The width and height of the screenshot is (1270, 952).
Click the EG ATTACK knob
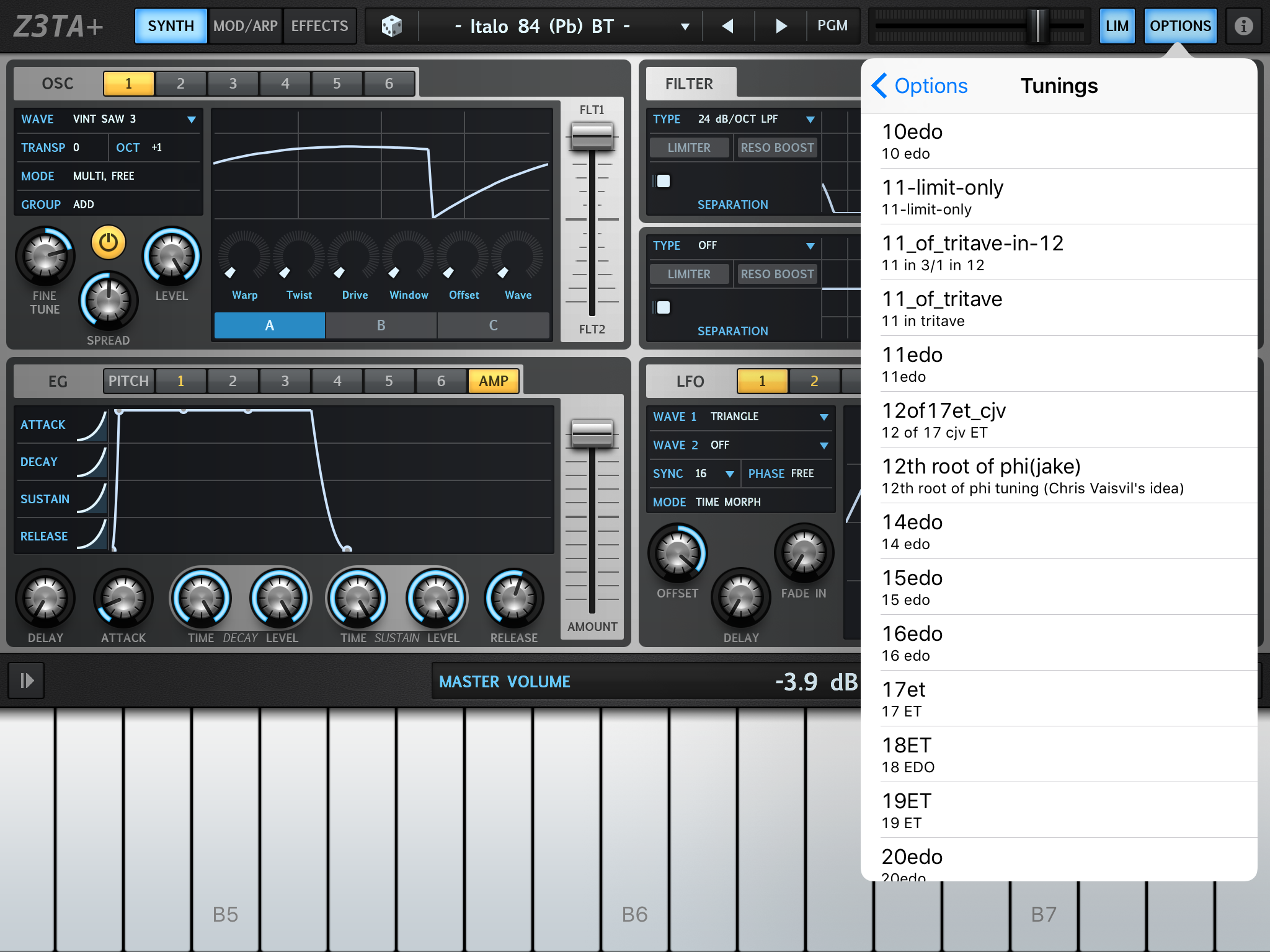[123, 599]
